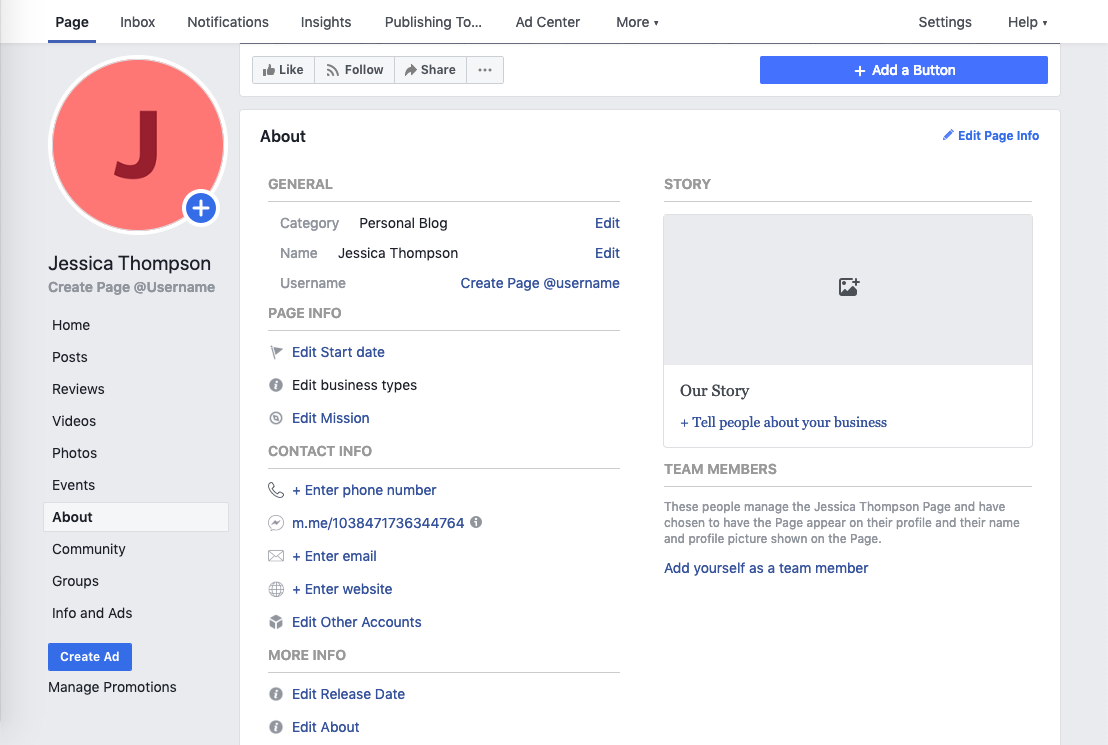Open the Help dropdown menu

coord(1027,22)
